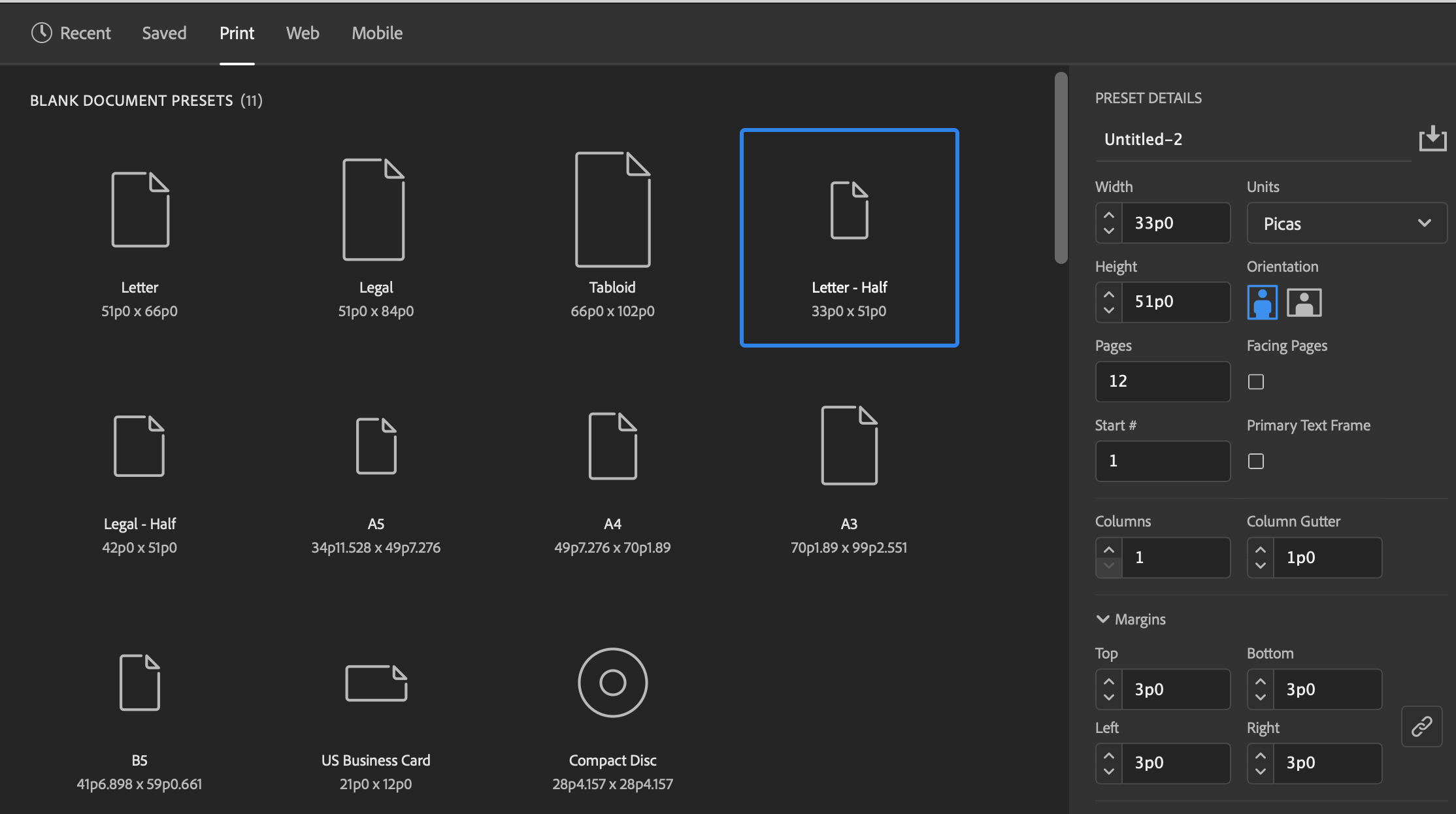Decrease the Height stepper value

(x=1108, y=310)
